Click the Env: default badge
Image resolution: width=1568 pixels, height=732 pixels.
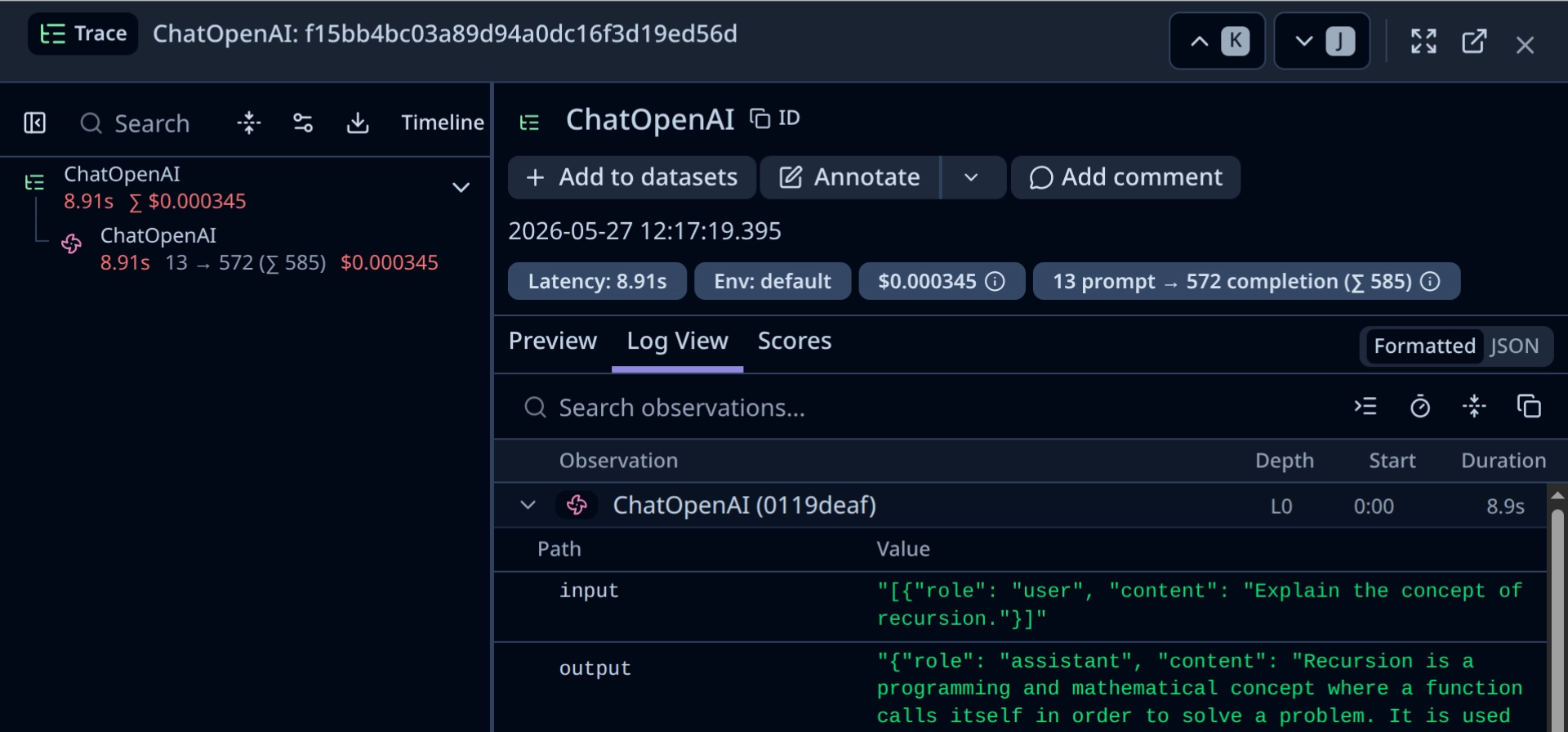tap(773, 282)
